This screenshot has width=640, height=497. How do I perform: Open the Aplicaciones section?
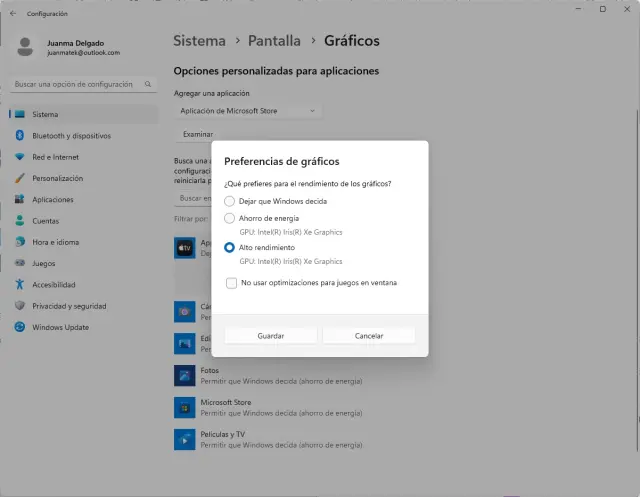[52, 199]
